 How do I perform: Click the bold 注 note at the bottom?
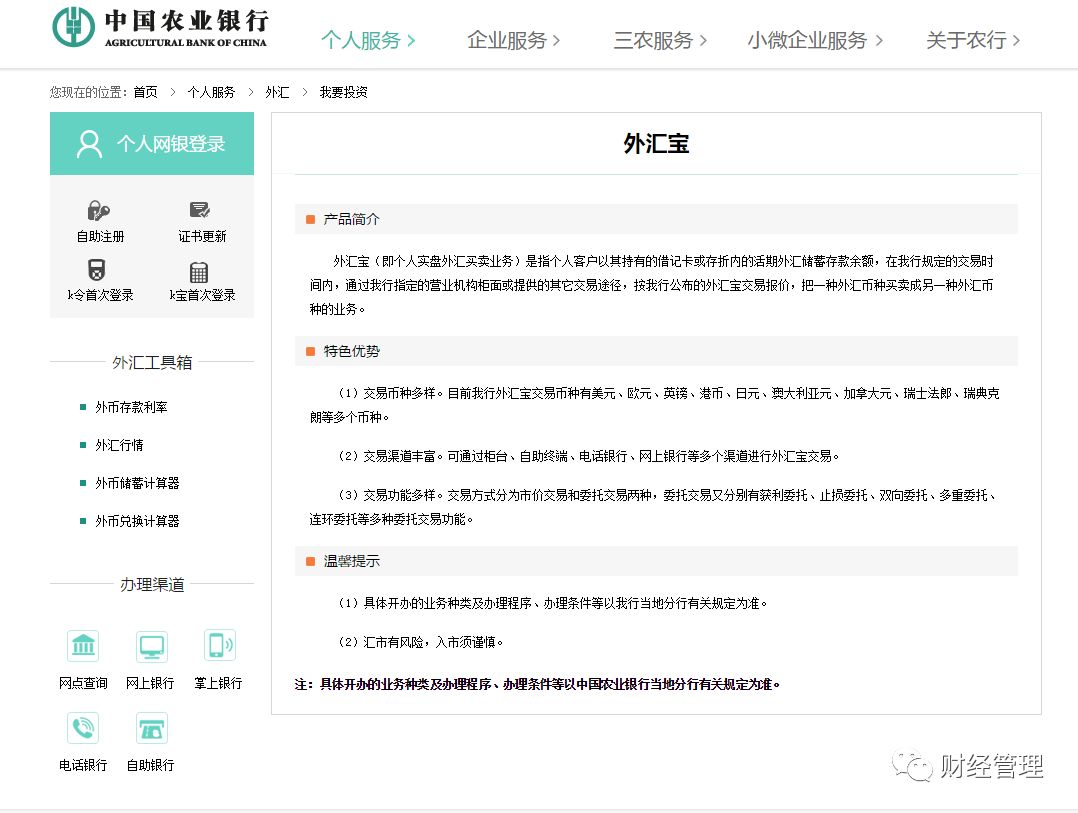click(537, 684)
